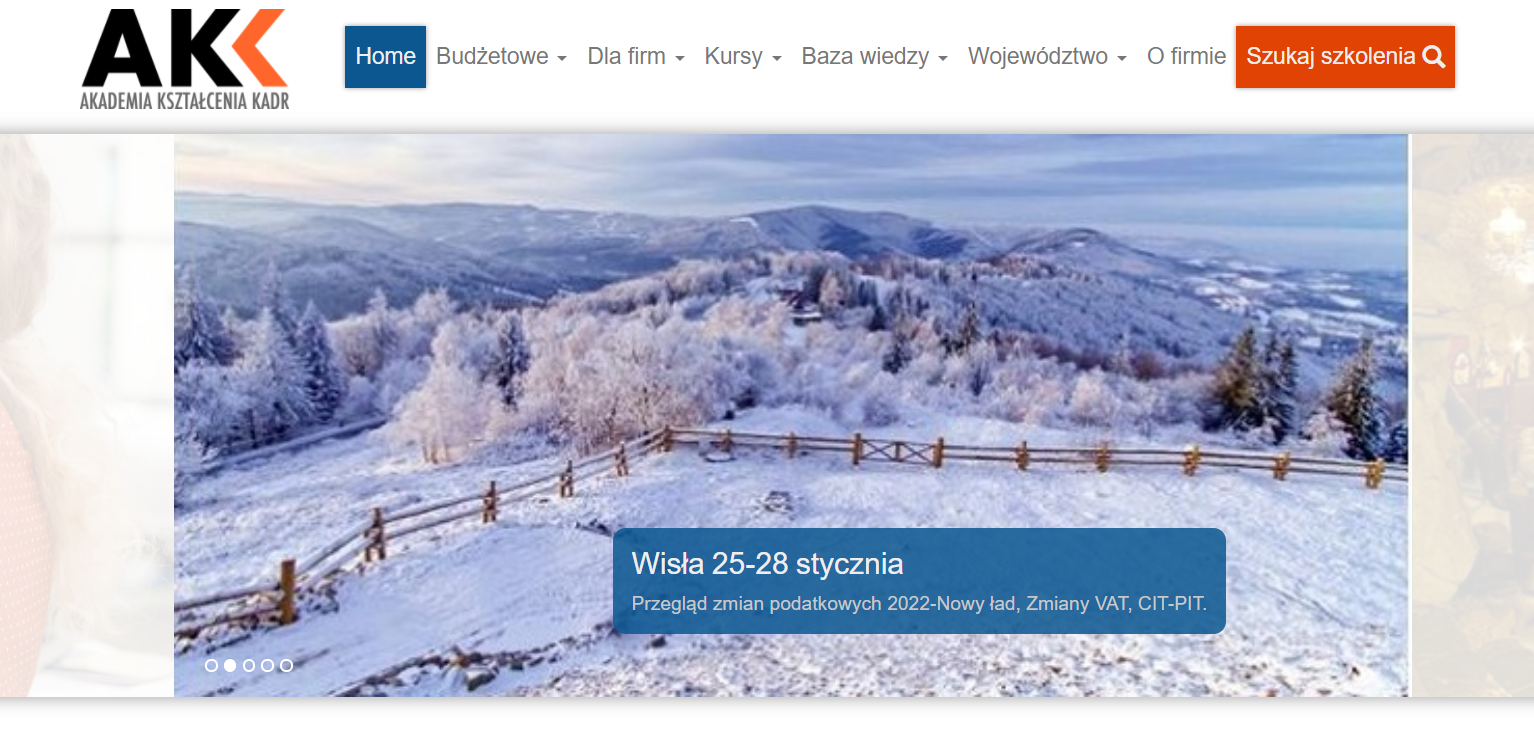Show the previous faded slide on left
Viewport: 1534px width, 734px height.
[x=87, y=415]
